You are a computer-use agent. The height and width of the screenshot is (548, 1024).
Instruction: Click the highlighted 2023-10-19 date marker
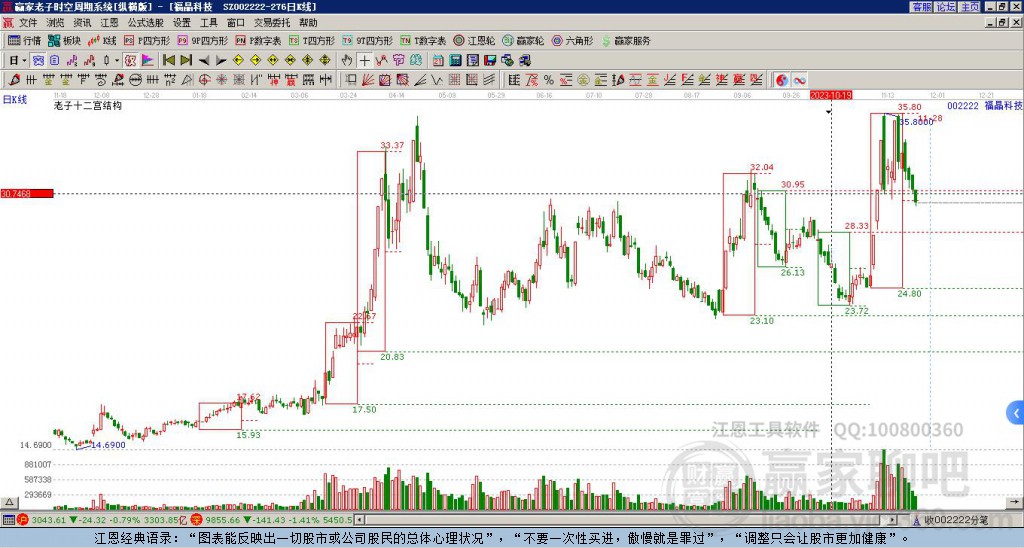coord(831,95)
